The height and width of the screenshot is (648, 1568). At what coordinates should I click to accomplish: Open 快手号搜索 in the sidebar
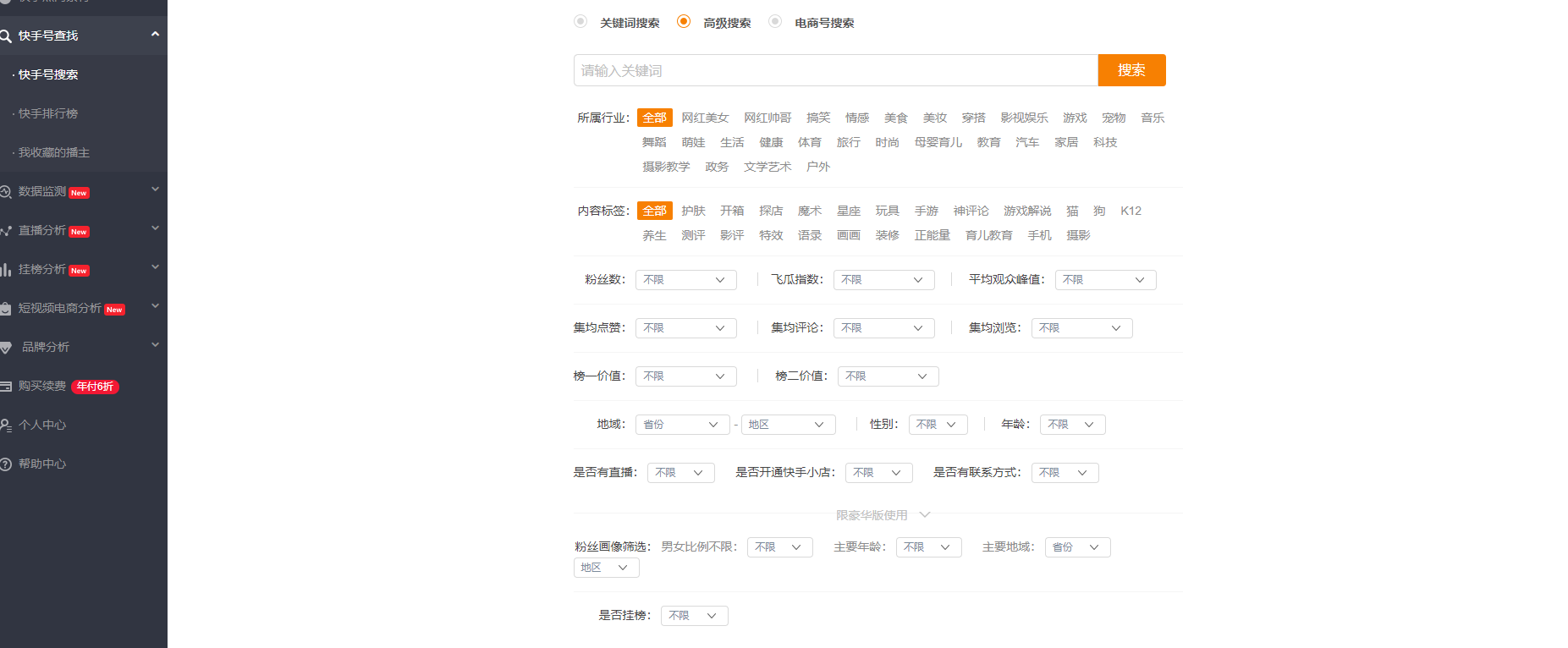(x=48, y=74)
